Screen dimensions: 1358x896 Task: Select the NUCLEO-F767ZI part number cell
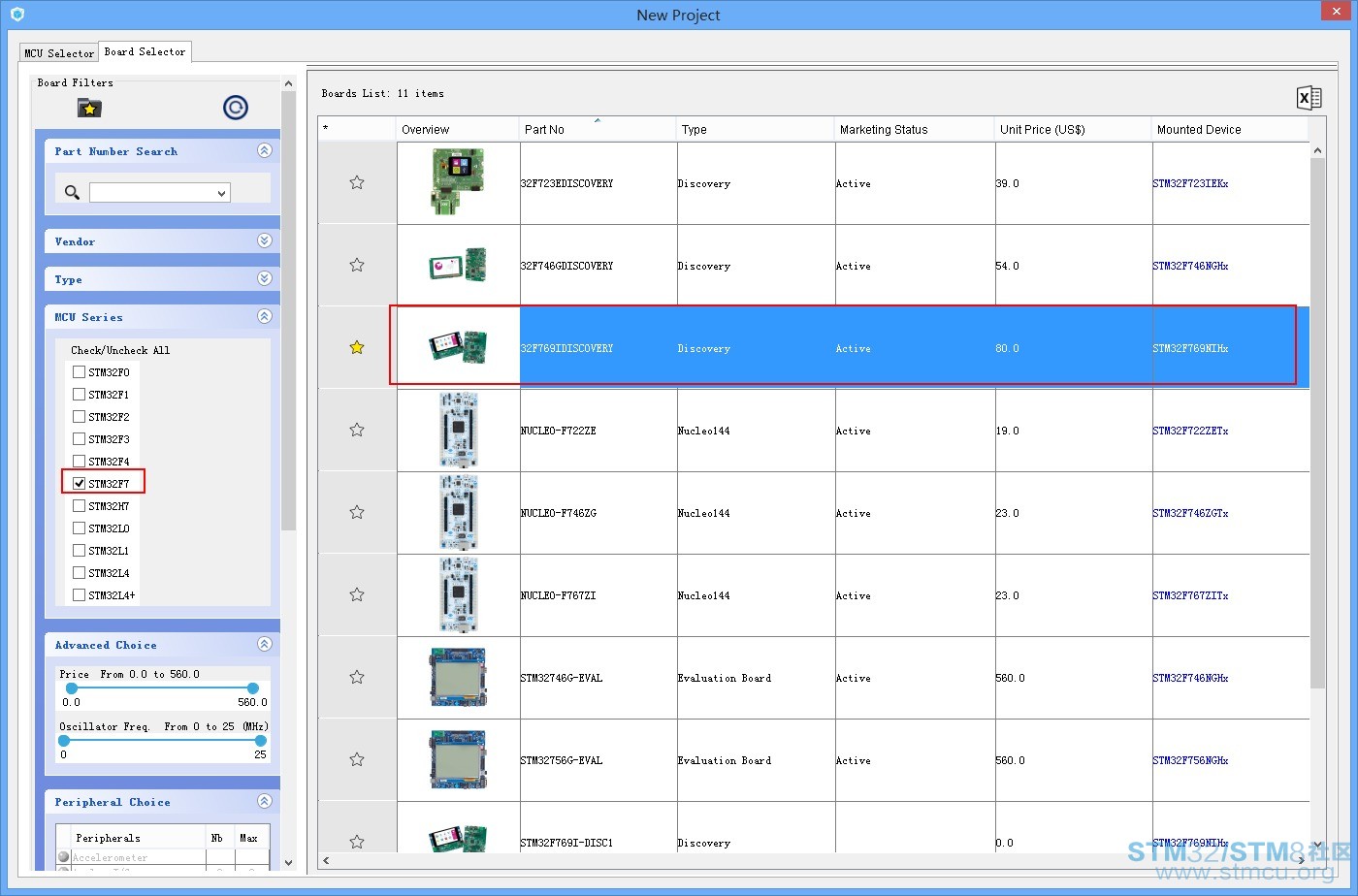598,595
